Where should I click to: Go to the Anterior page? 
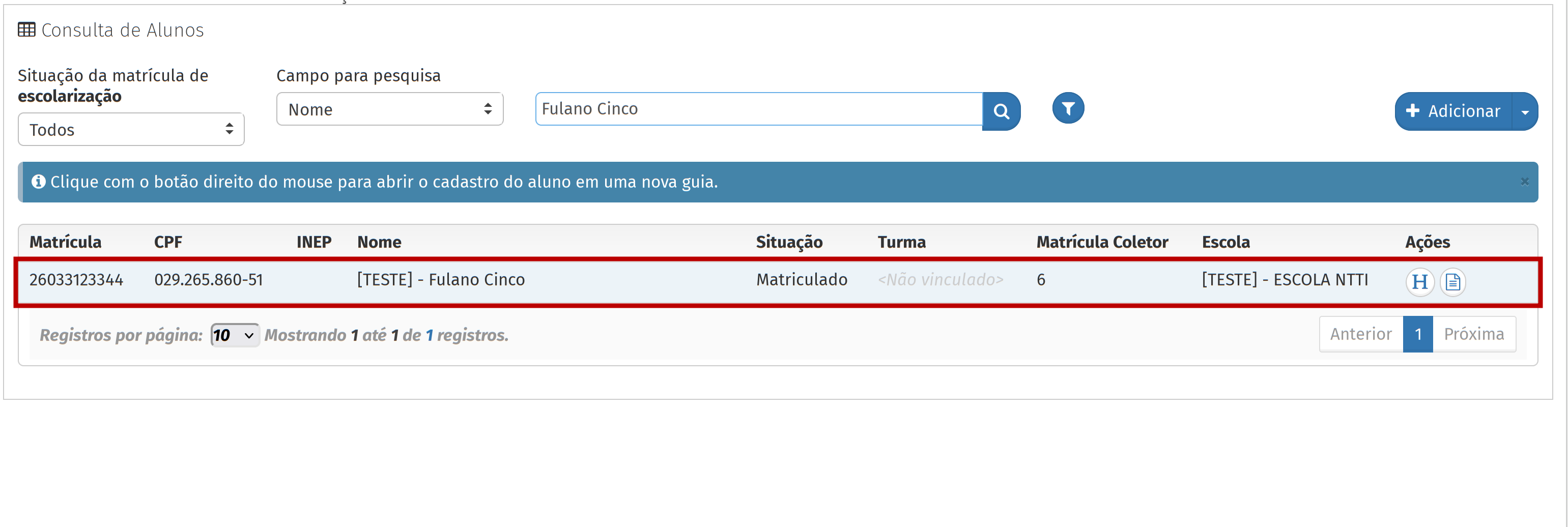(1360, 334)
